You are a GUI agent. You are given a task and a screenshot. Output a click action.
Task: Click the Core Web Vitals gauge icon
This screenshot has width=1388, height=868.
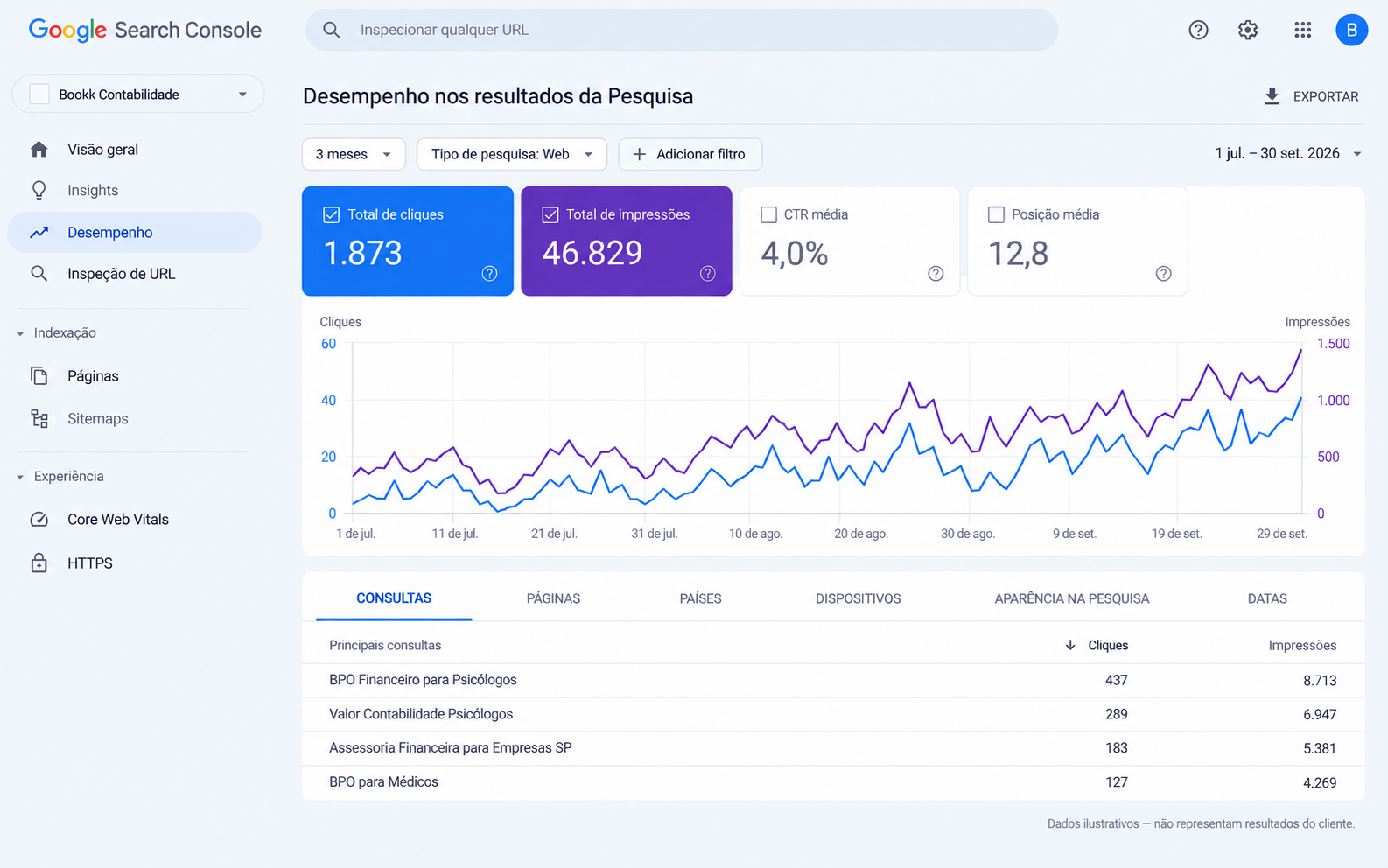point(39,519)
